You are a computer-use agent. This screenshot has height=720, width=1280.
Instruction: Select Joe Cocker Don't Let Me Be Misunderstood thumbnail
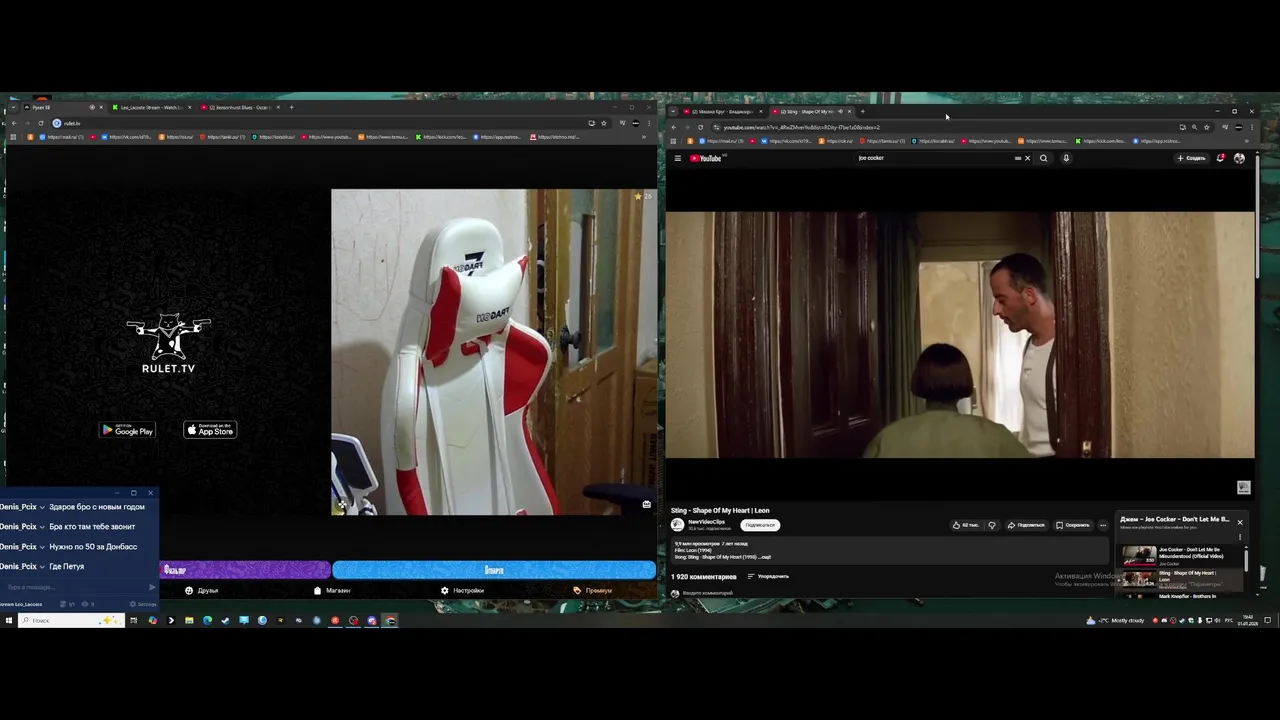pos(1139,555)
